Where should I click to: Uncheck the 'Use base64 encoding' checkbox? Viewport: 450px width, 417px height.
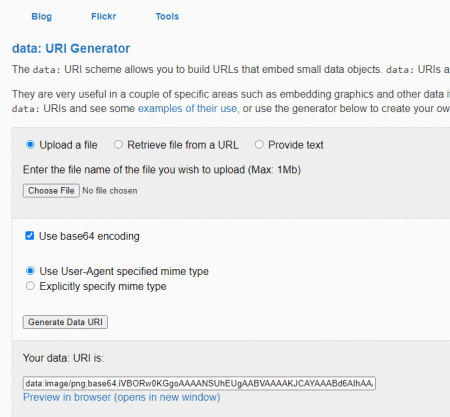click(x=30, y=236)
